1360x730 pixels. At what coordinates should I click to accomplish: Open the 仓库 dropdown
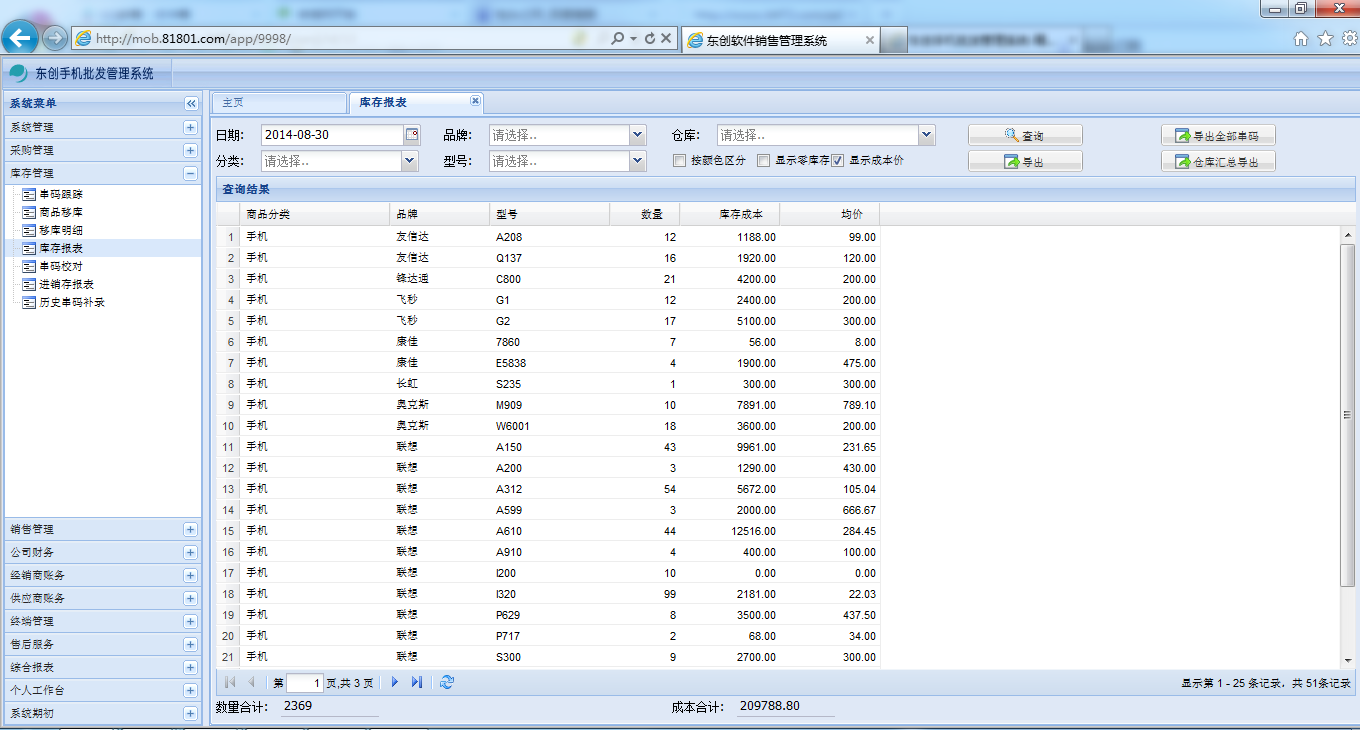pyautogui.click(x=926, y=135)
